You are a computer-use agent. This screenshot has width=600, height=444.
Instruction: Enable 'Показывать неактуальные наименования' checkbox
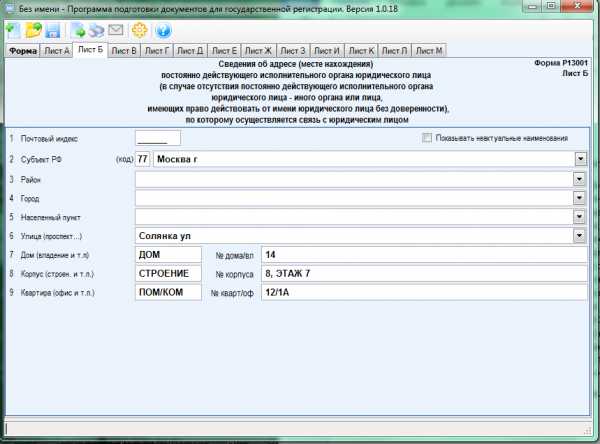[427, 138]
